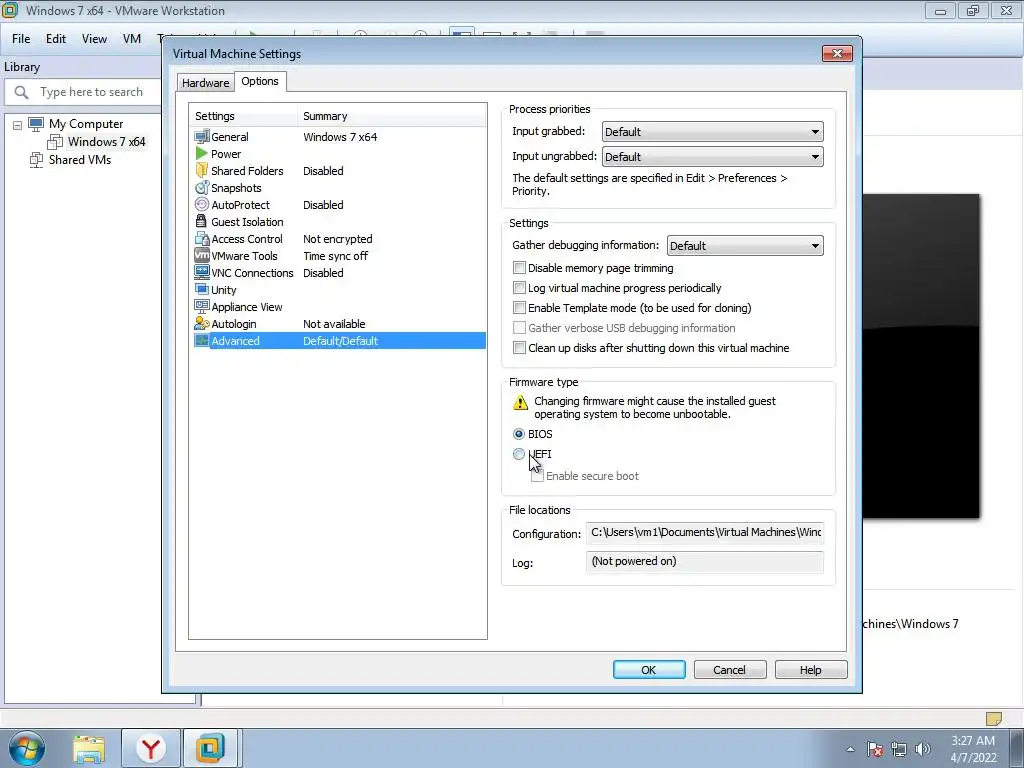Open the Gather debugging information dropdown

[744, 246]
